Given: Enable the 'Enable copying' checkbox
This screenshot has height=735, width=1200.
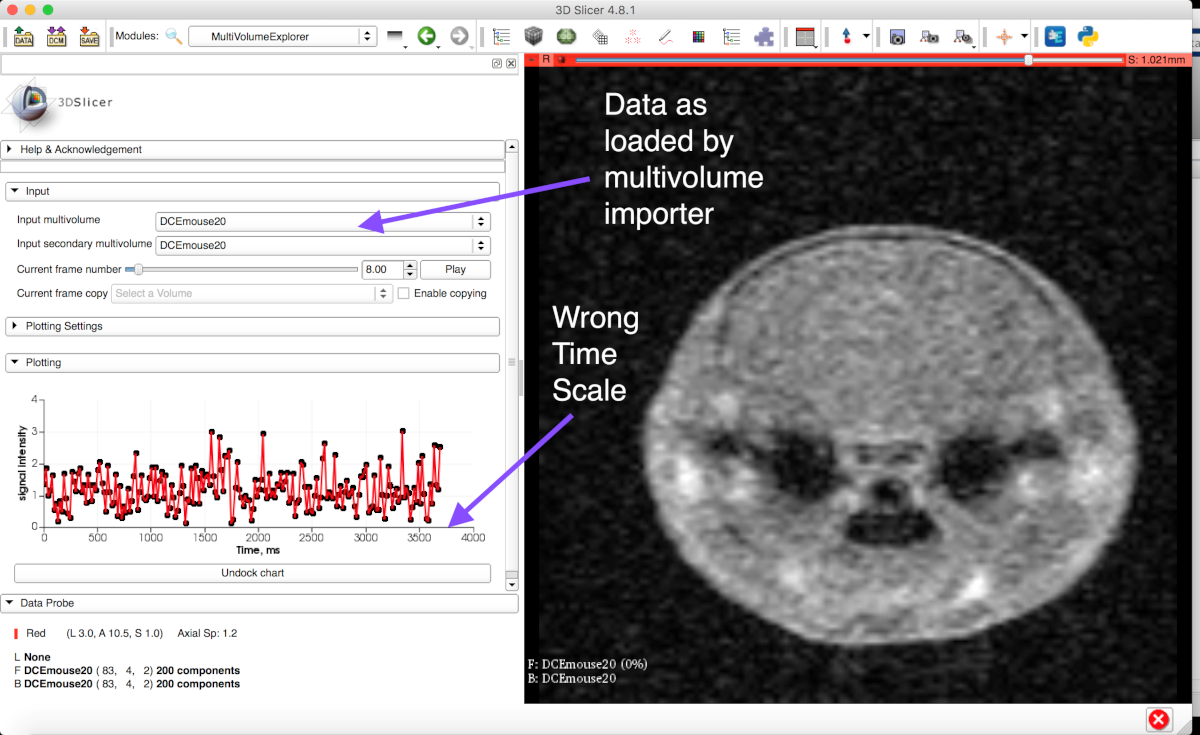Looking at the screenshot, I should point(404,294).
